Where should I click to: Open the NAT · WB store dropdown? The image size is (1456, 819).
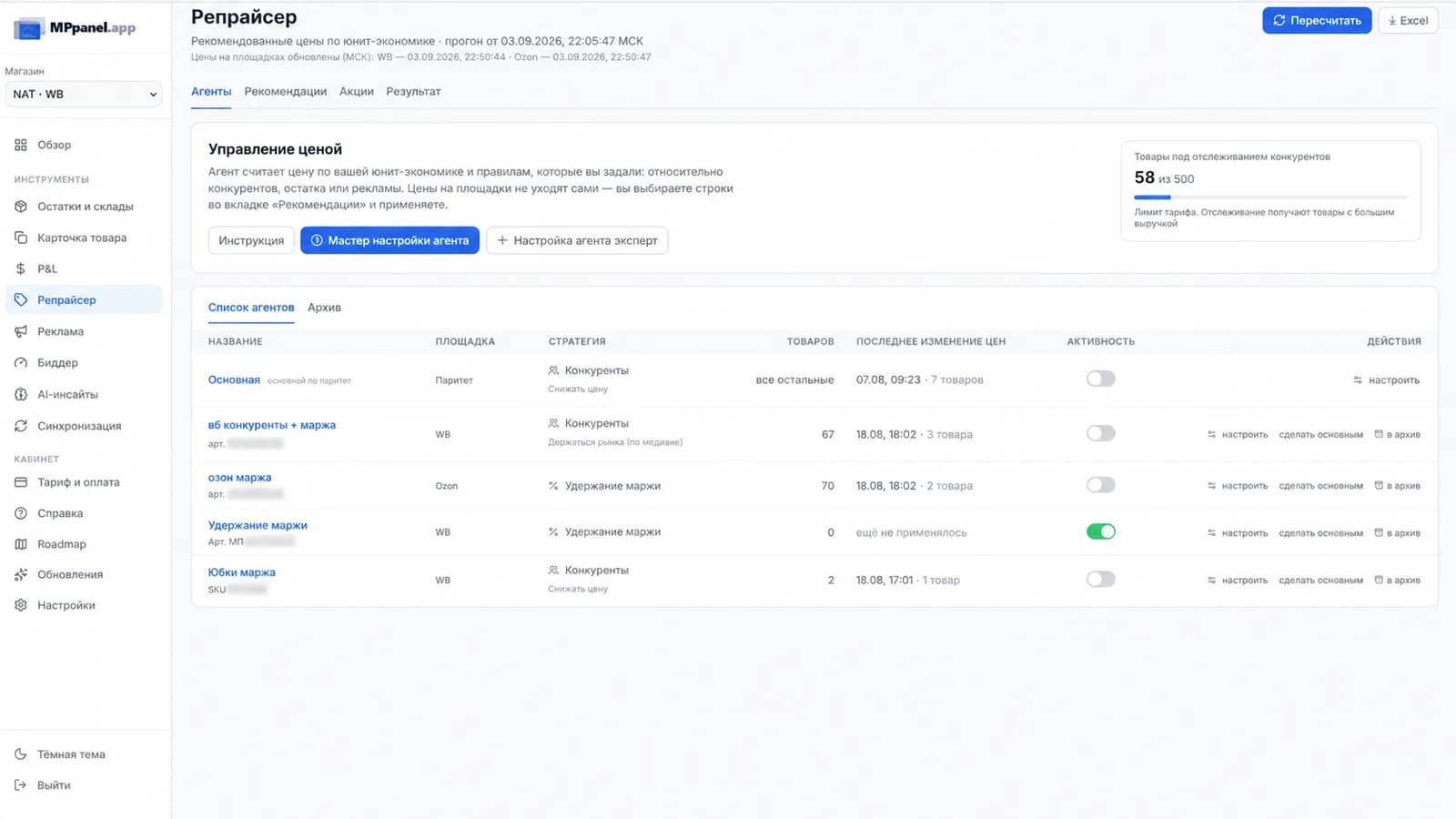[84, 94]
